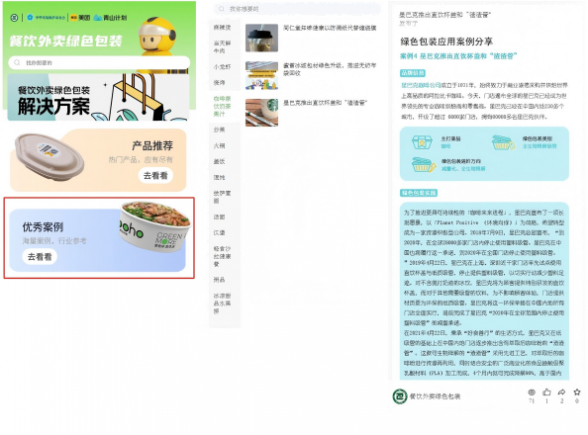Select the 咖啡茶饮奶茶果汁 category
This screenshot has width=588, height=435.
tap(222, 106)
